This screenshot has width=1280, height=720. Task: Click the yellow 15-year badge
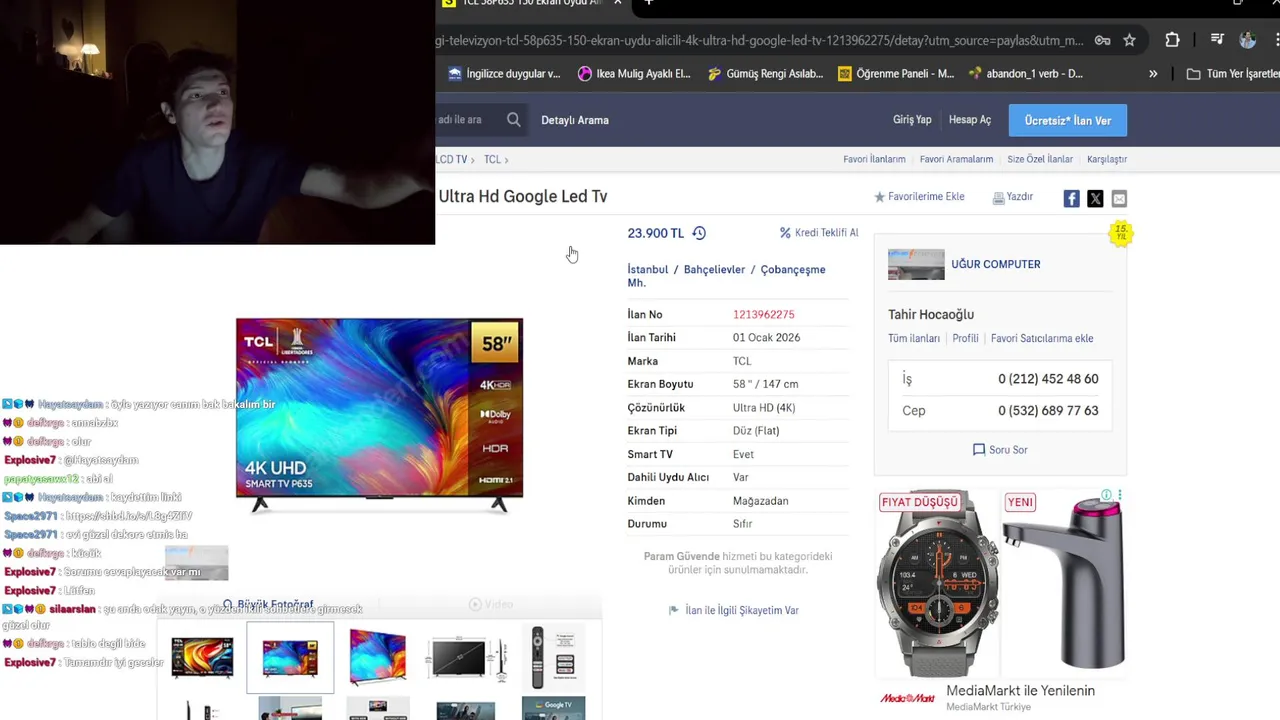coord(1120,233)
